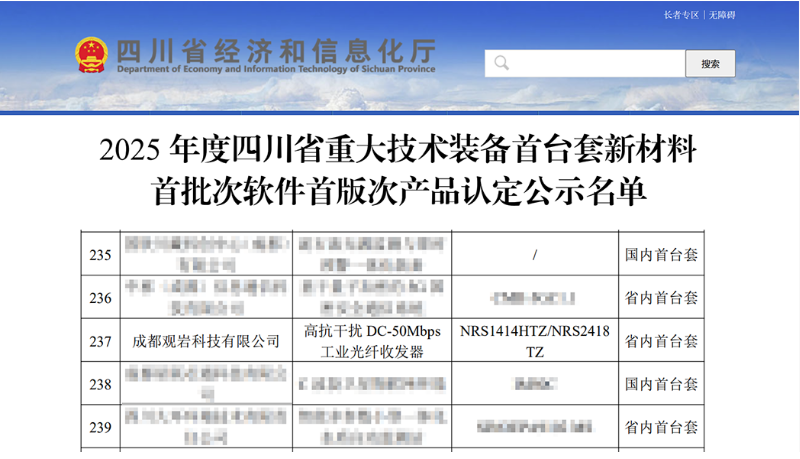The height and width of the screenshot is (459, 800).
Task: Click the national emblem logo
Action: click(x=91, y=55)
